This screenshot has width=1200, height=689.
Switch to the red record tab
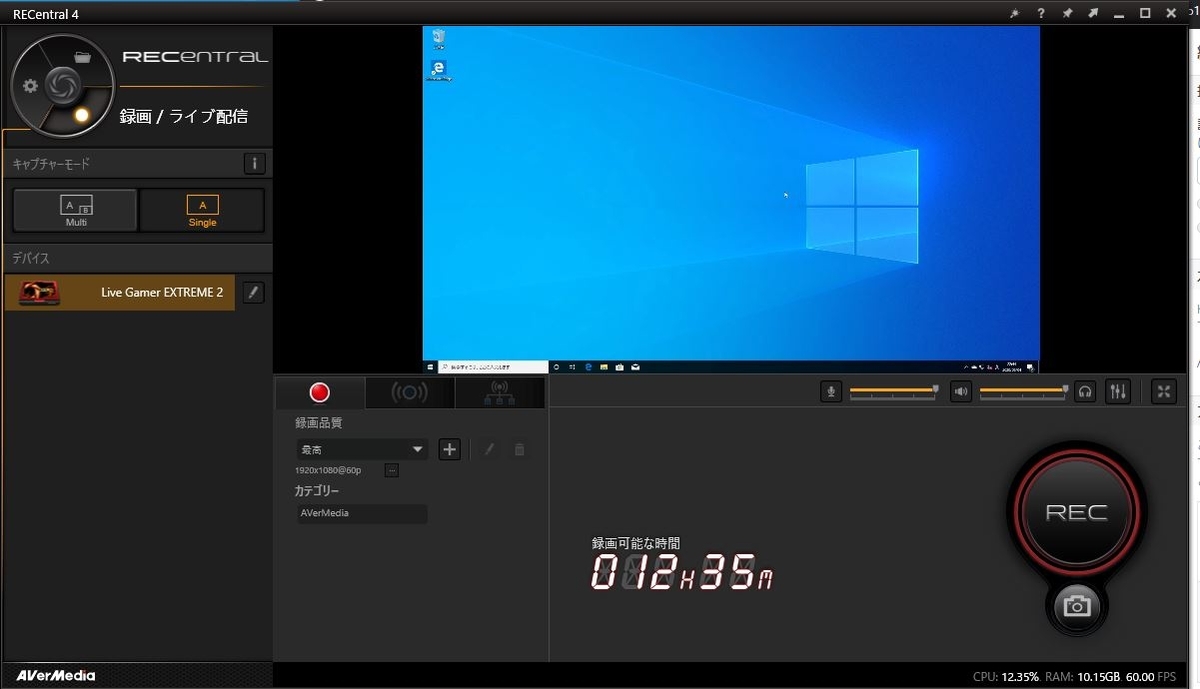pos(319,393)
